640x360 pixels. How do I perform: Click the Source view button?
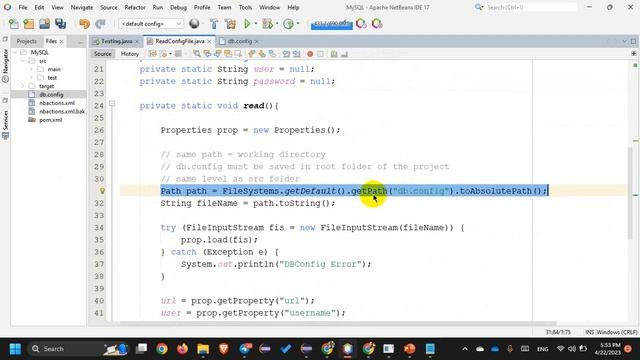(102, 54)
